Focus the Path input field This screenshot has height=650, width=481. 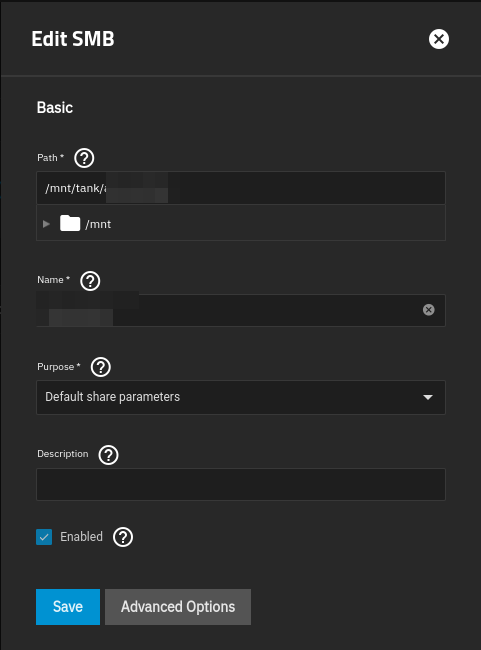coord(241,188)
